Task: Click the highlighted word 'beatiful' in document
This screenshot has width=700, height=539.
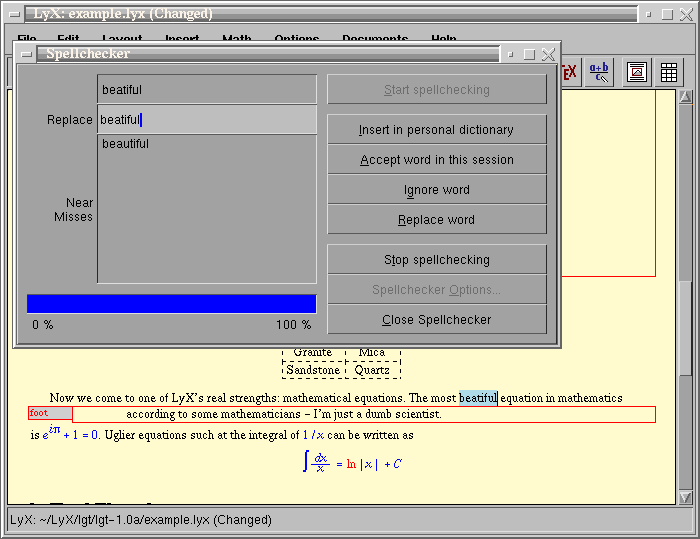Action: pyautogui.click(x=478, y=397)
